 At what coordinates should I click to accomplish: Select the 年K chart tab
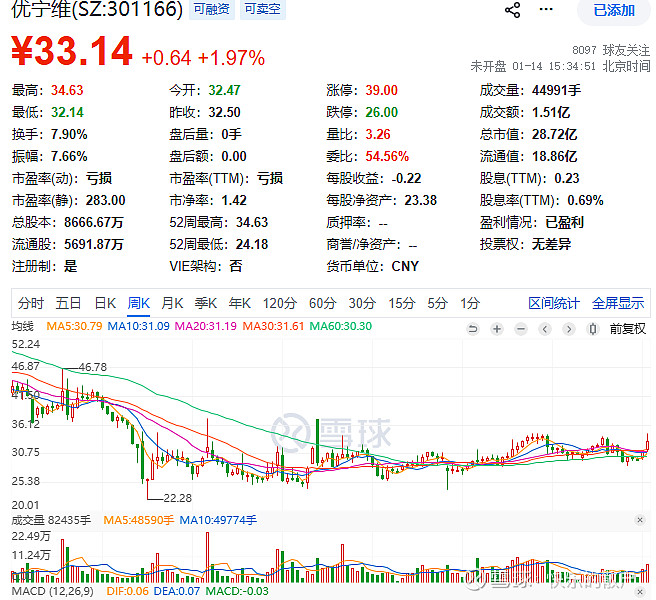pyautogui.click(x=240, y=303)
